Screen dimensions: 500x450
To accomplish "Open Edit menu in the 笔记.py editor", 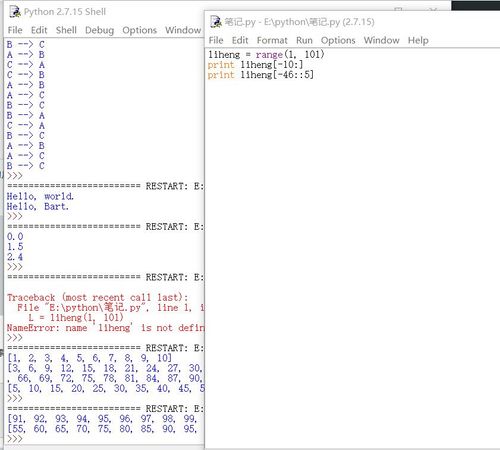I will pyautogui.click(x=240, y=40).
